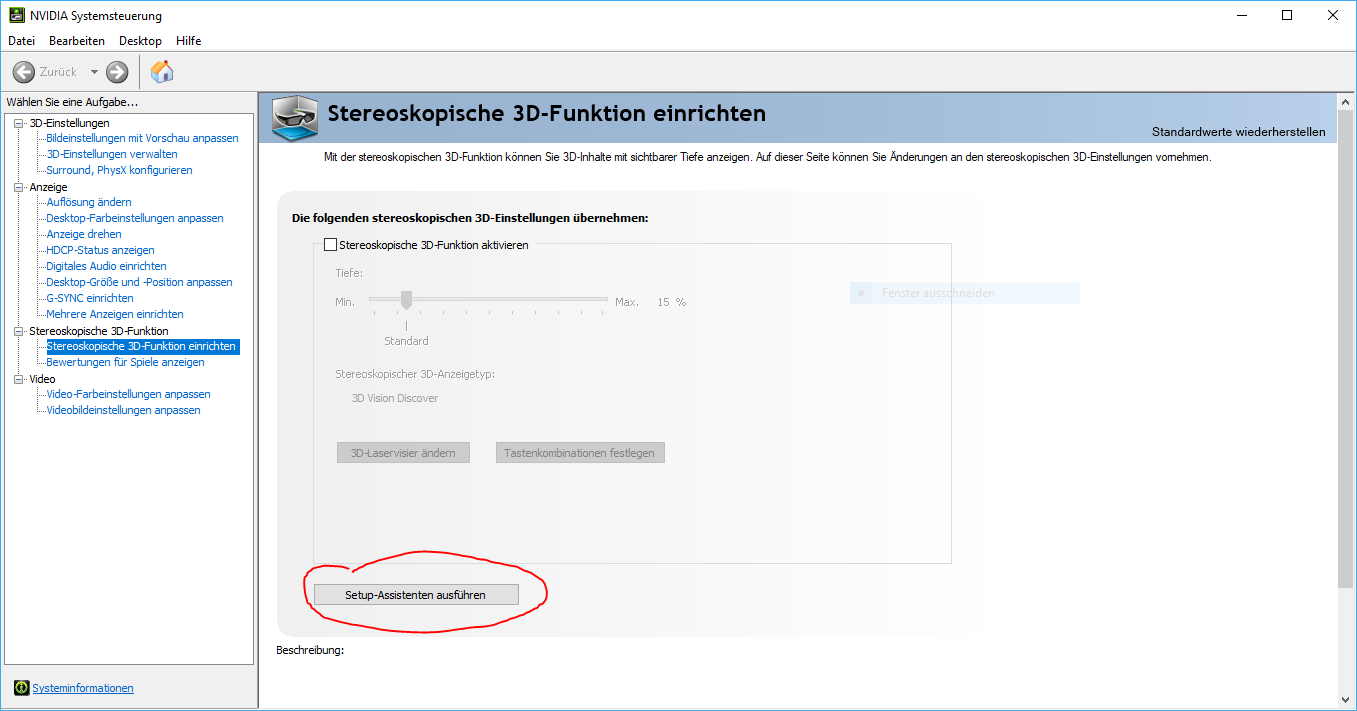Click the NVIDIA logo in title bar
The height and width of the screenshot is (711, 1357).
click(18, 15)
